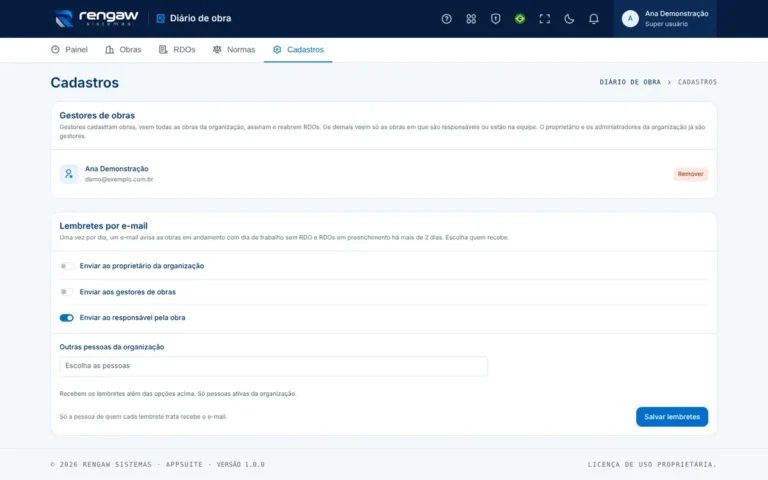Viewport: 768px width, 480px height.
Task: Open the Brazil flag language selector
Action: [520, 19]
